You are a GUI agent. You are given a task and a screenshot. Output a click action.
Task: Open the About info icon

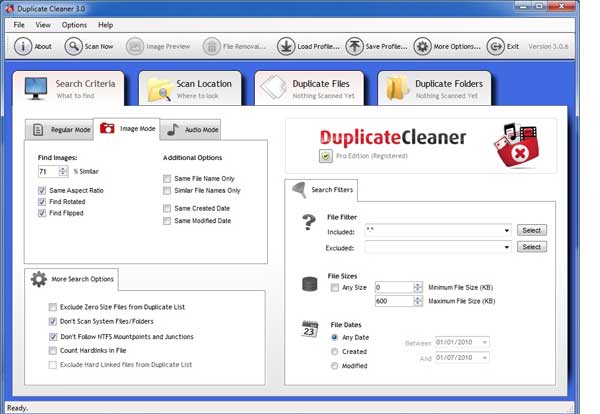23,46
